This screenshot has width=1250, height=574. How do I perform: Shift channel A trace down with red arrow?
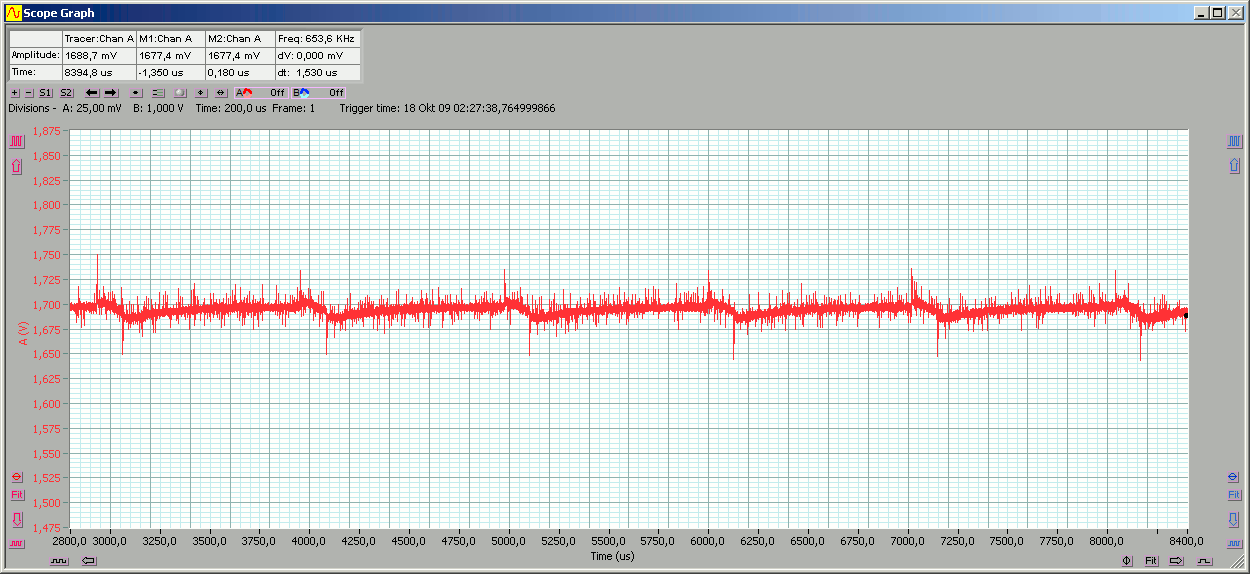16,519
